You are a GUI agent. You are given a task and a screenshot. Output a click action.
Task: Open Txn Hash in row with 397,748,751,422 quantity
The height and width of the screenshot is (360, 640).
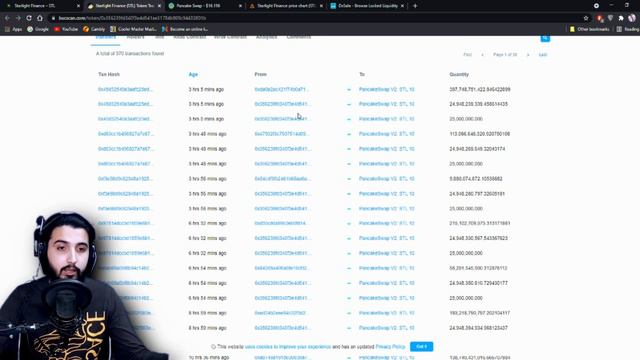coord(125,89)
